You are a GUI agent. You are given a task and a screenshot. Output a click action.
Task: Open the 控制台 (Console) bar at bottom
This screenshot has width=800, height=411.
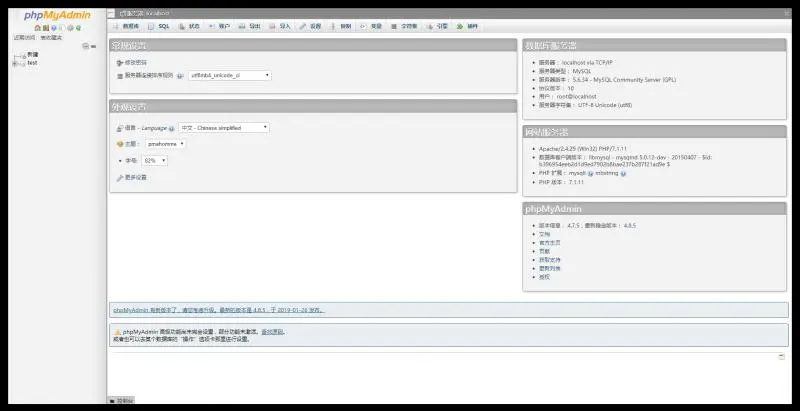[x=121, y=401]
